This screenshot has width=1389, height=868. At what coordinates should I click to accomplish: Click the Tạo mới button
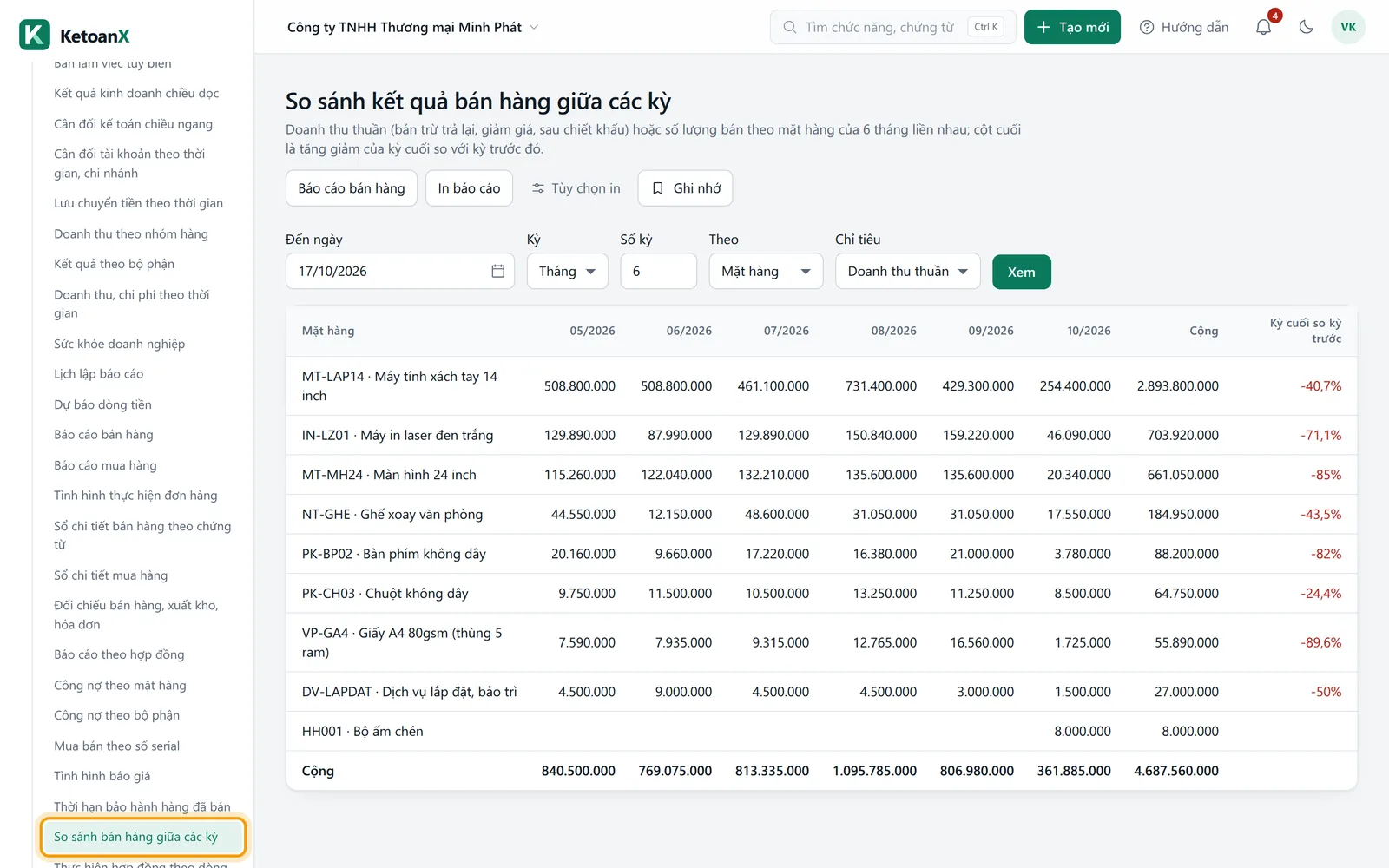(1072, 27)
